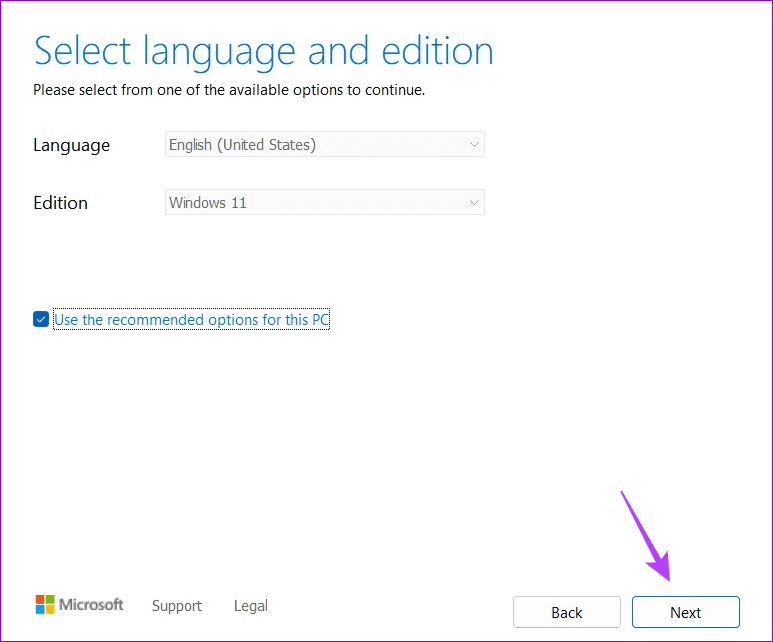Click the 'Use the recommended options for this PC' label
773x642 pixels.
pos(191,320)
